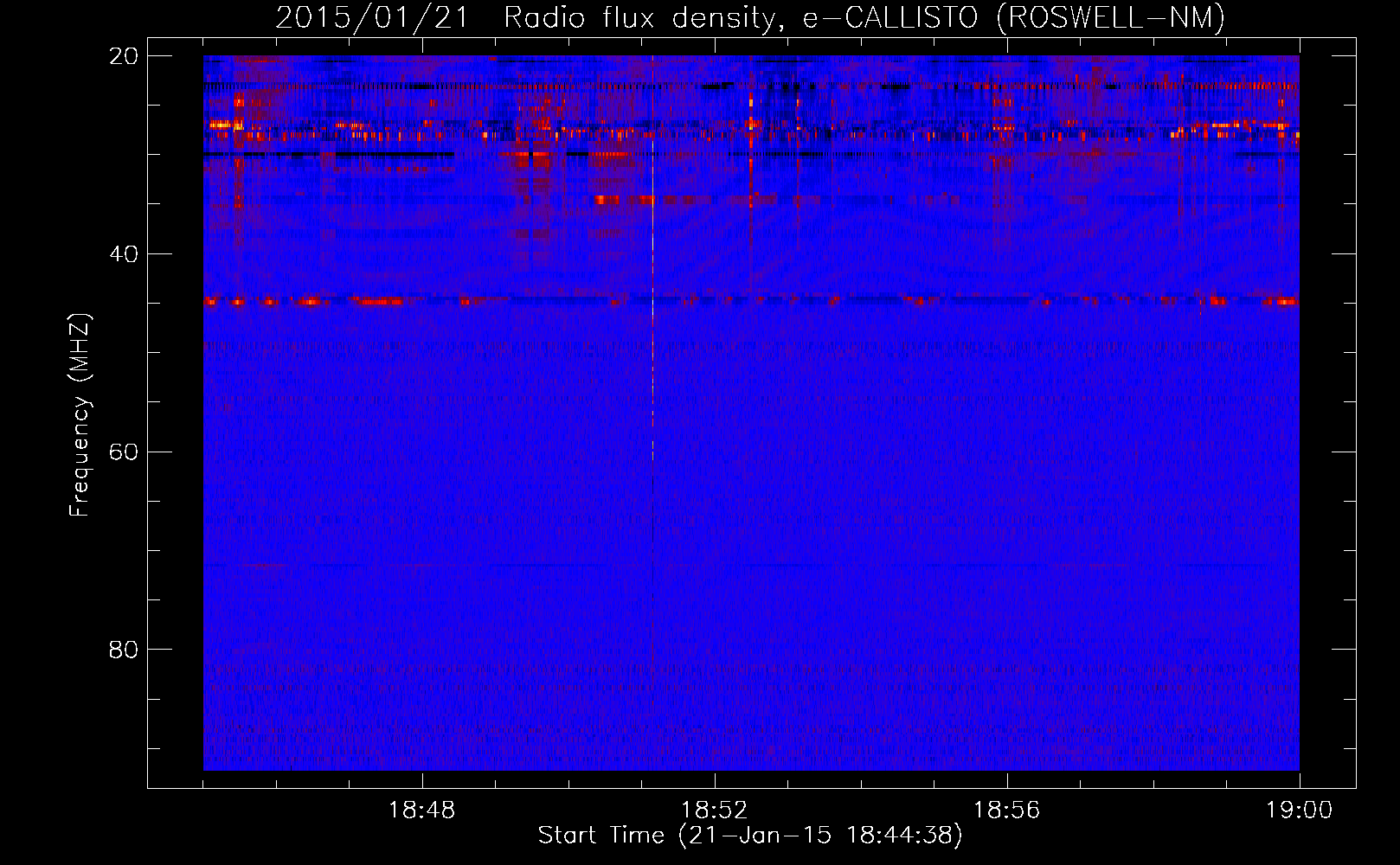Click the 40 MHz tick label
The image size is (1400, 865).
pos(124,254)
